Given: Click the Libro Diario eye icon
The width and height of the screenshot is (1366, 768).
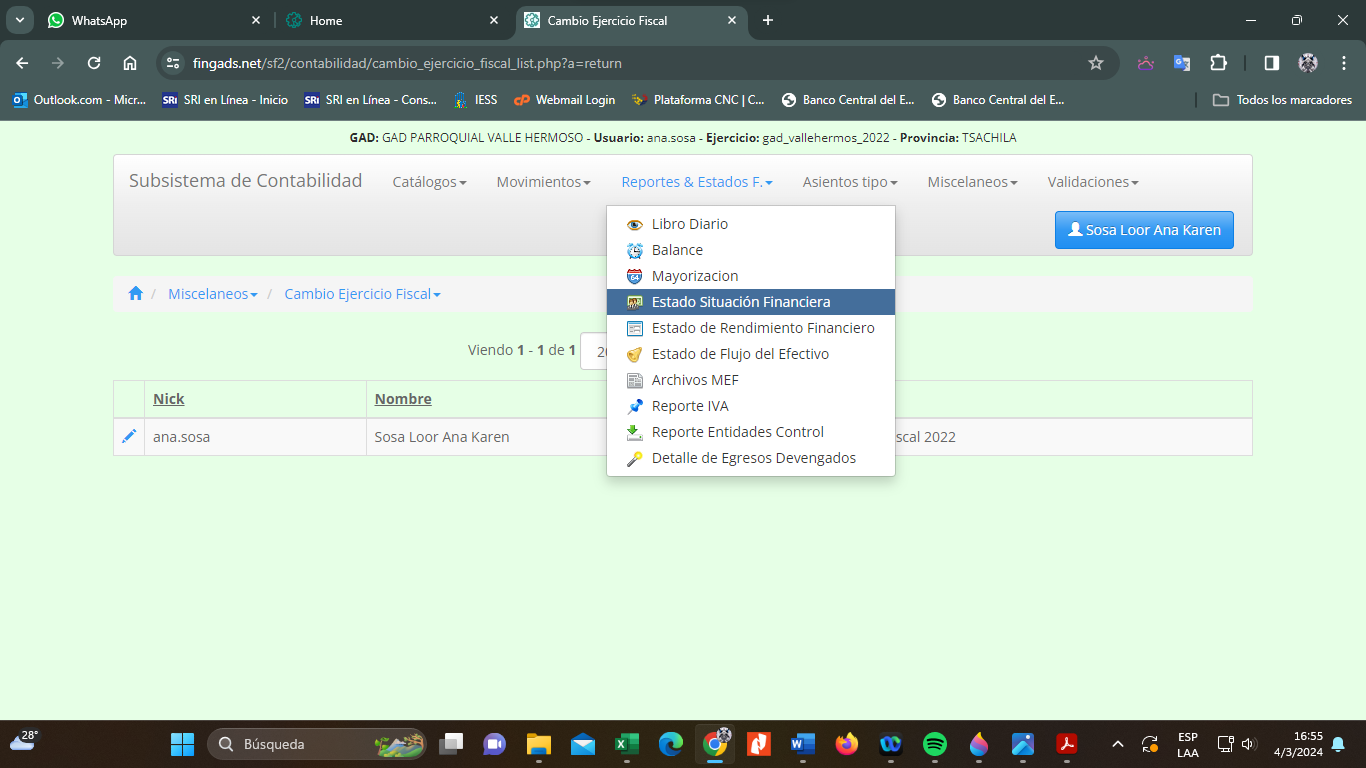Looking at the screenshot, I should click(634, 225).
